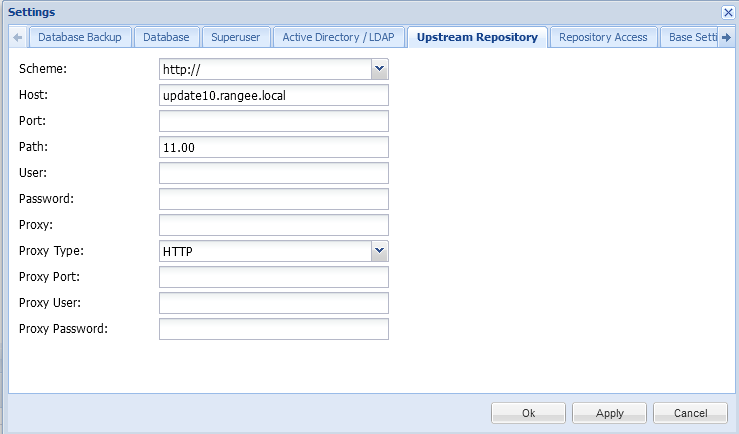Cancel the settings changes
The image size is (739, 434).
pos(690,413)
